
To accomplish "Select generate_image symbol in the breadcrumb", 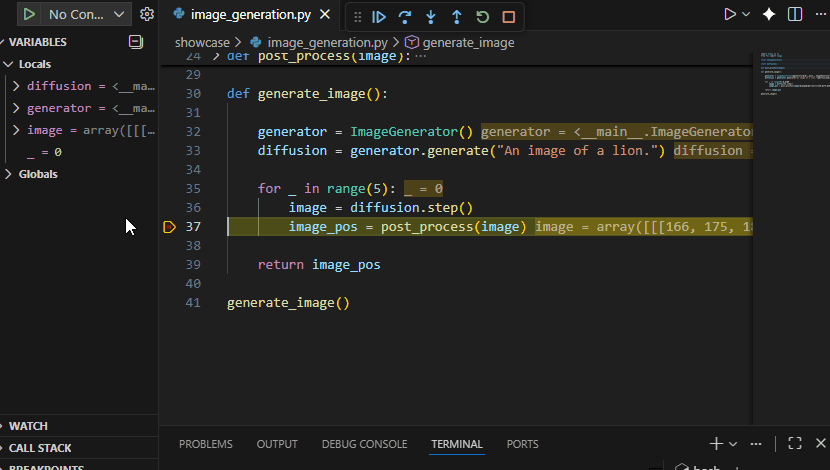I will tap(468, 42).
